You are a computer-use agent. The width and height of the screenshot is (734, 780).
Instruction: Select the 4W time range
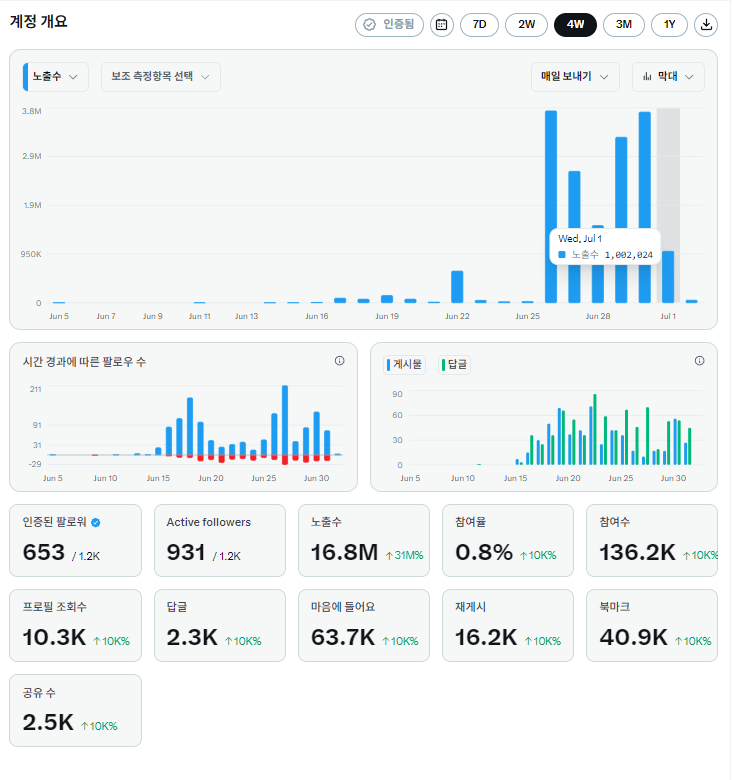[577, 24]
